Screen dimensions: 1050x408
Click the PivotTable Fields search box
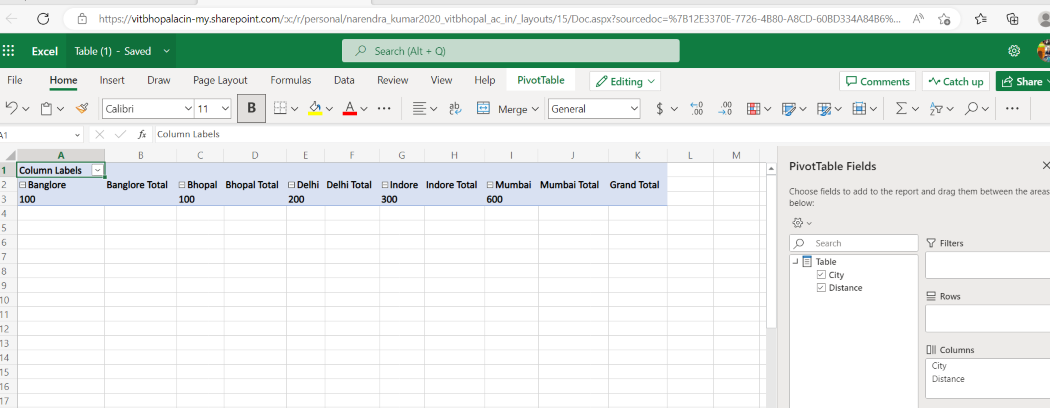[x=862, y=243]
